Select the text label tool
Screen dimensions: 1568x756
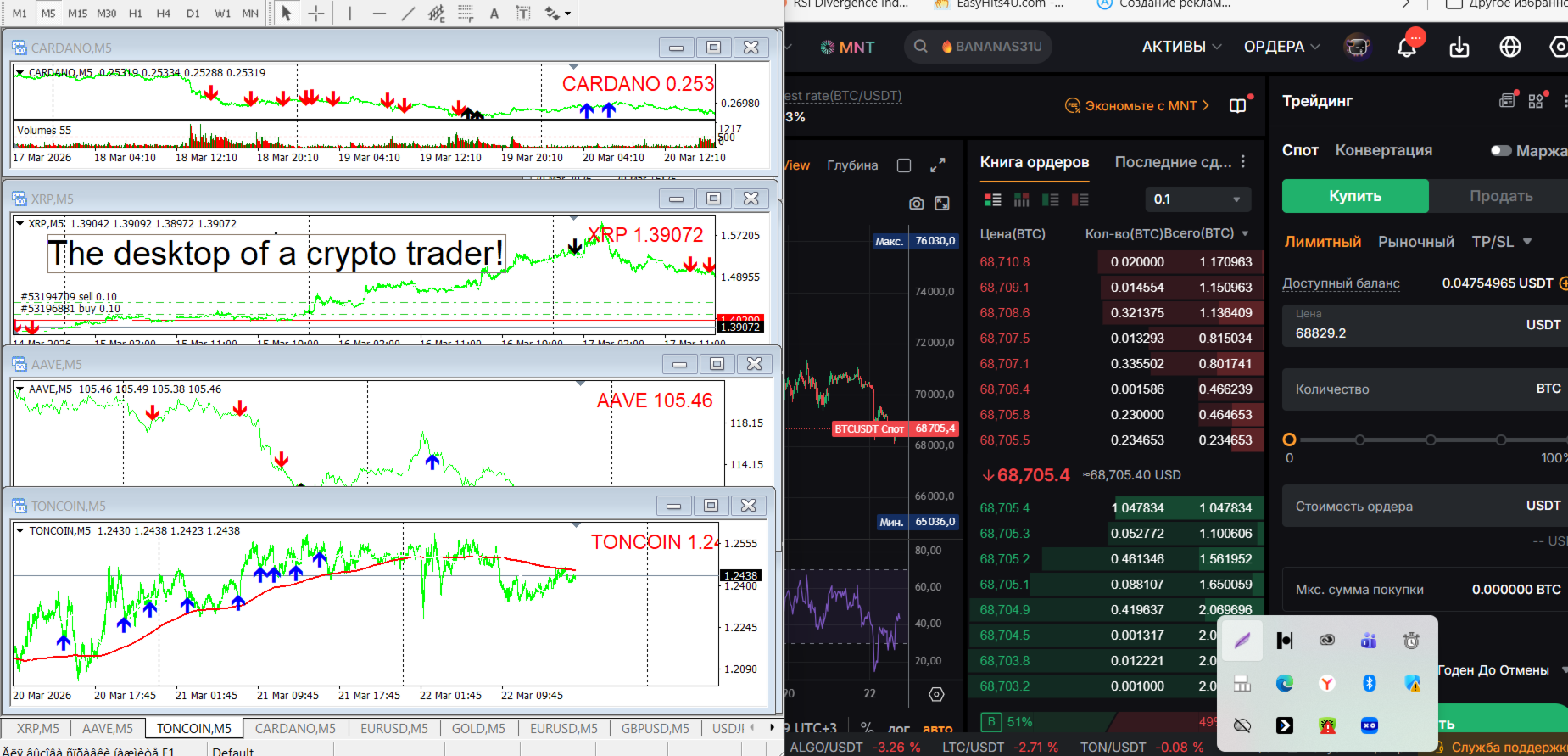click(523, 13)
